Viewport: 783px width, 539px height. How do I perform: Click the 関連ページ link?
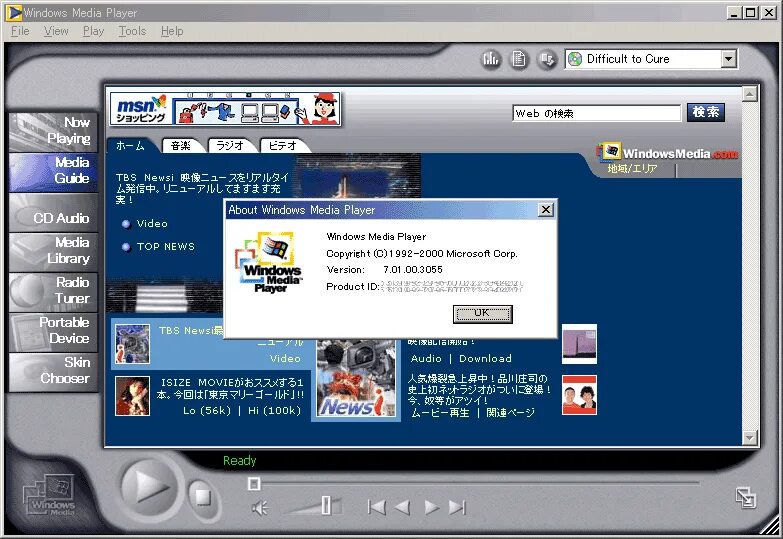coord(510,413)
